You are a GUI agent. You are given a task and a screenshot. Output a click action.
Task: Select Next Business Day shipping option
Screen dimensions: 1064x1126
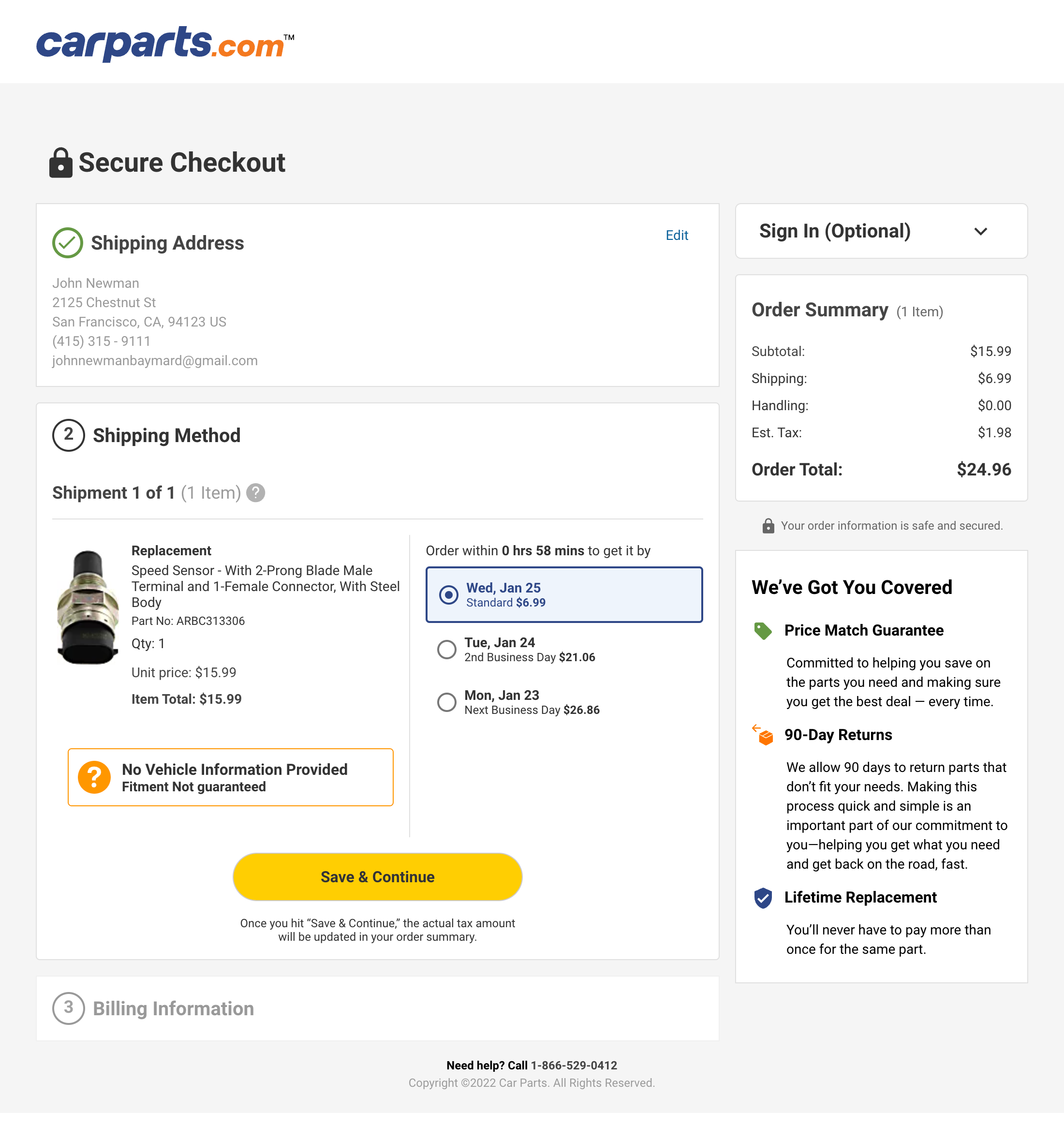[447, 702]
